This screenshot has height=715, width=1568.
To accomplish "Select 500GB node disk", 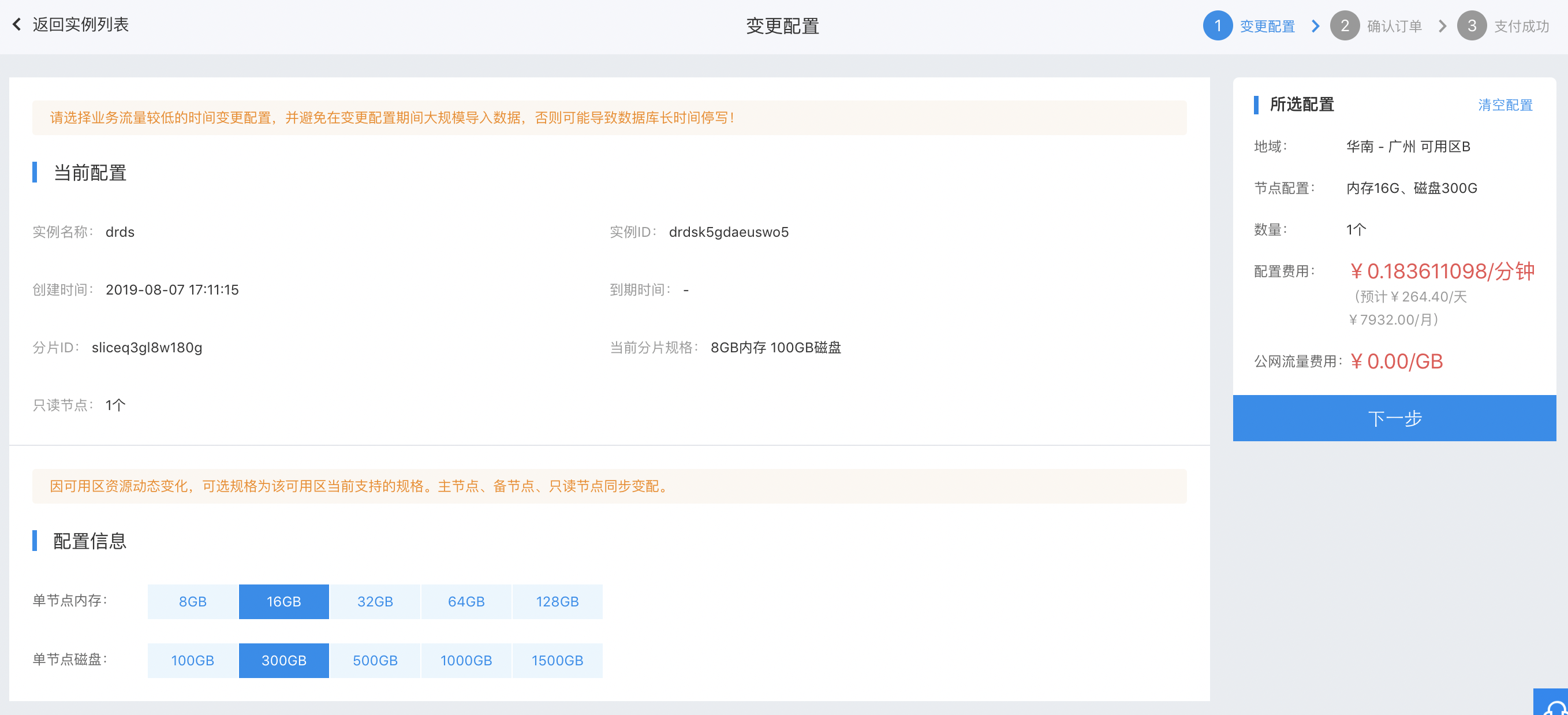I will point(375,660).
